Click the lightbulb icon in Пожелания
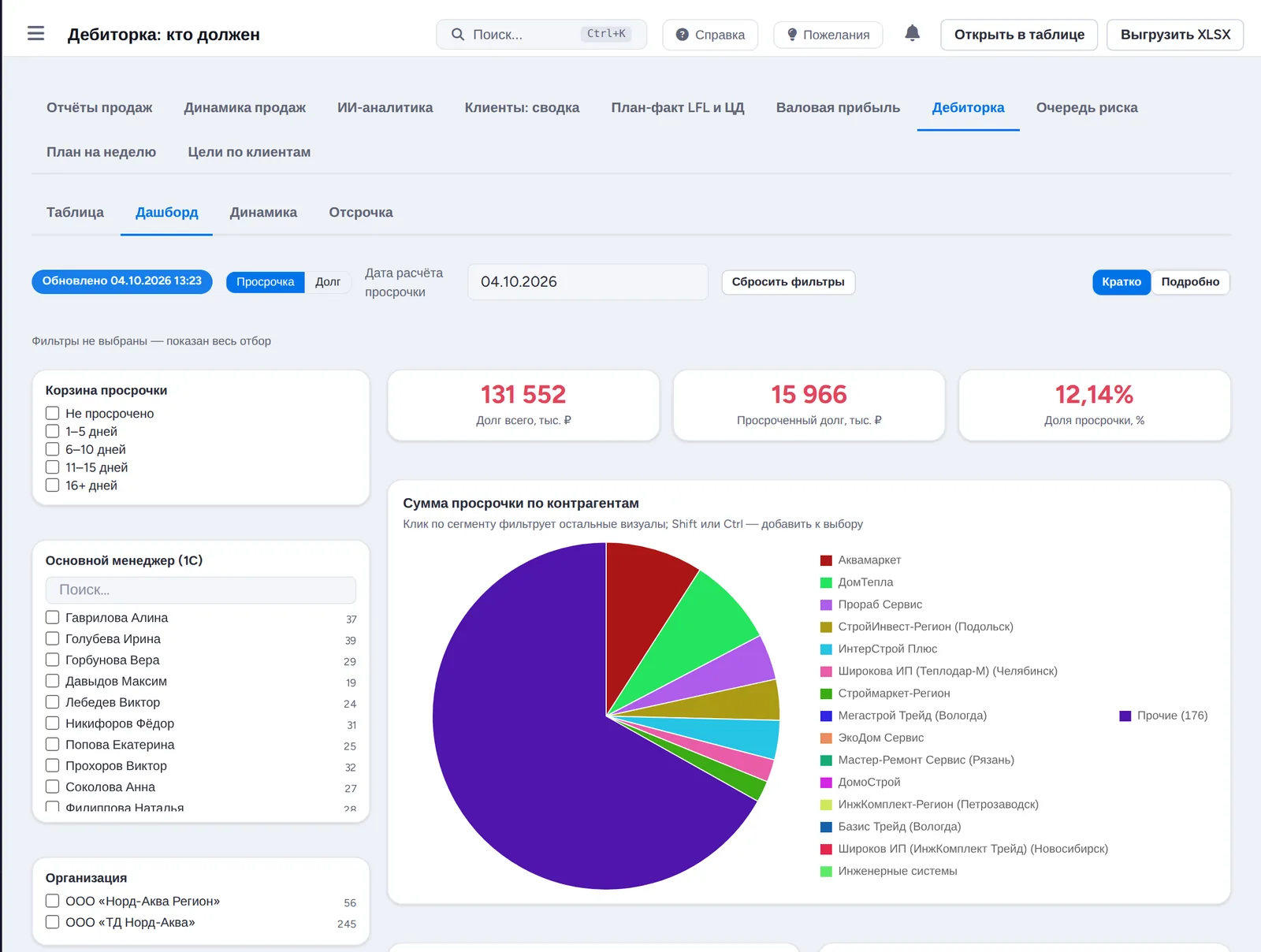Screen dimensions: 1261x952 (792, 35)
